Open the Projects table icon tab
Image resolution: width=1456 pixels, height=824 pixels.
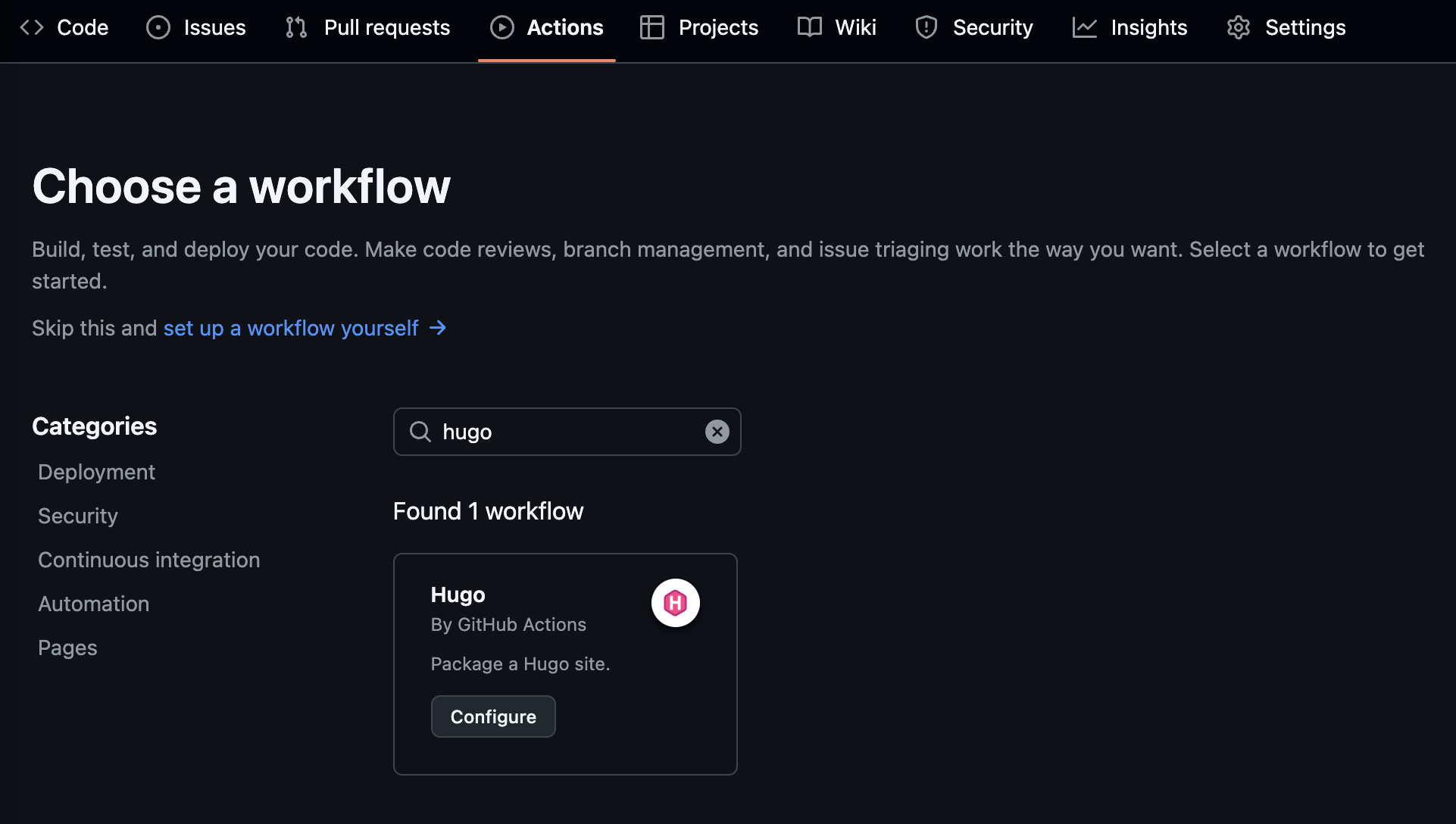(x=651, y=27)
